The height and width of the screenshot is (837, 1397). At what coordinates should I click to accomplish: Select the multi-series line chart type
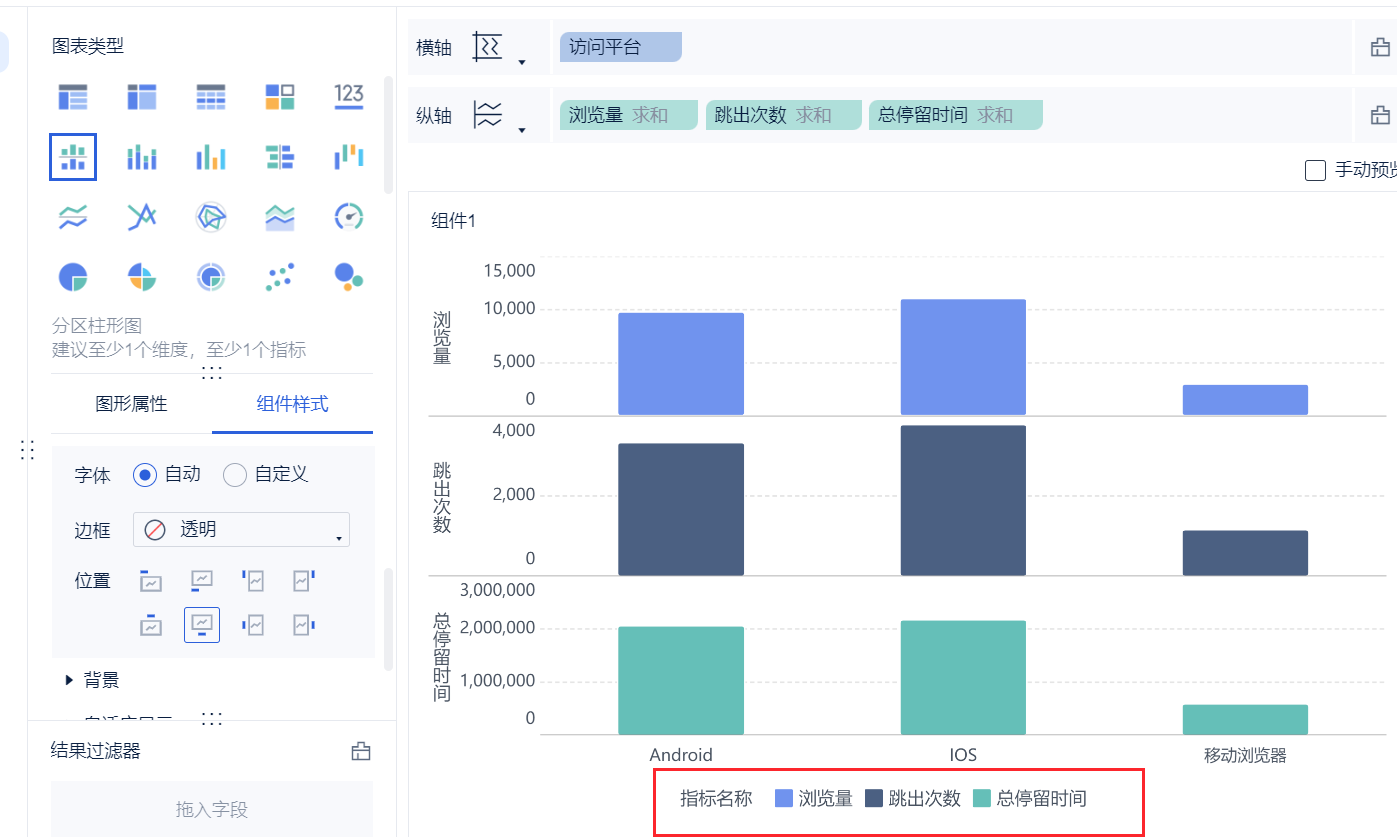[142, 217]
